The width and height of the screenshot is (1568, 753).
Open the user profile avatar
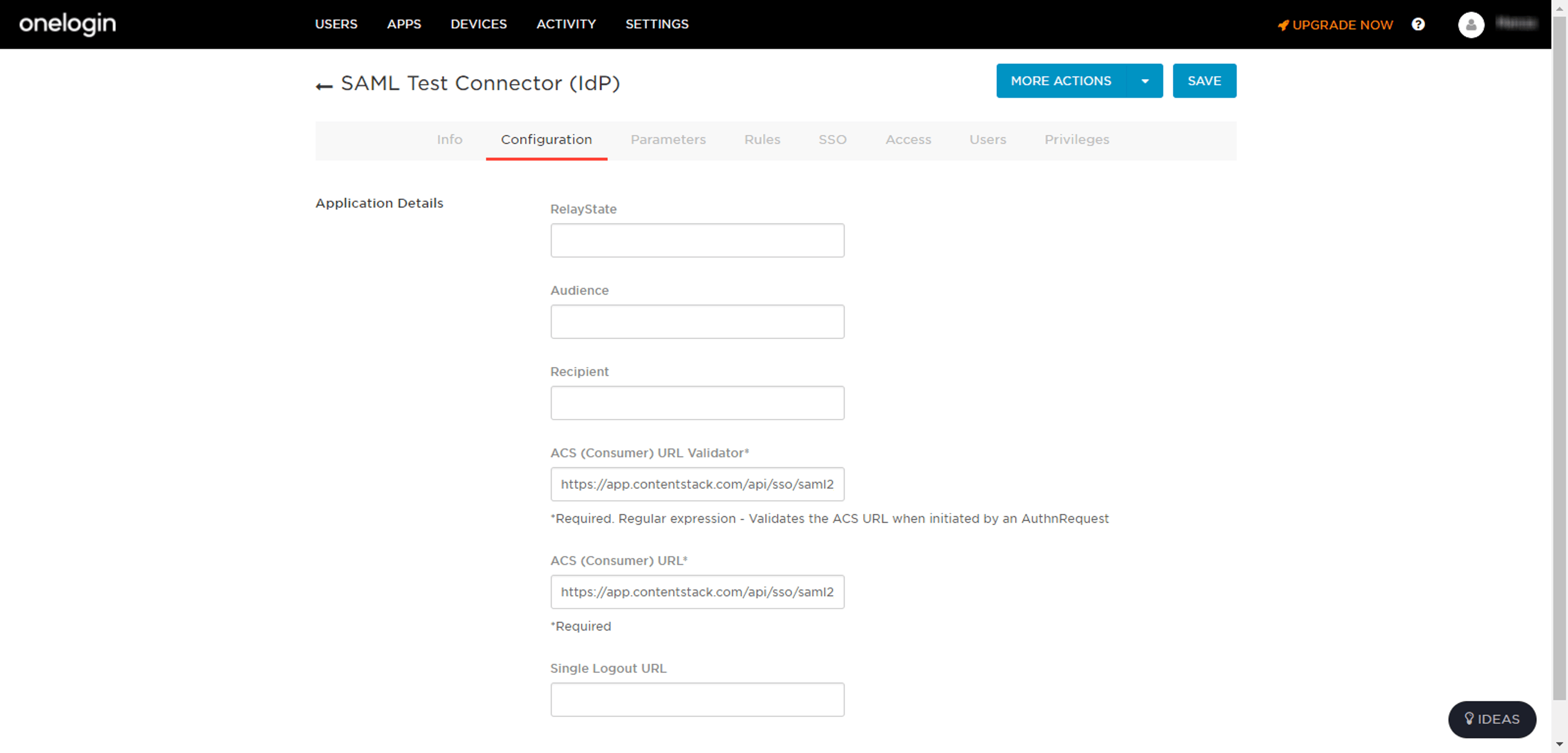click(1470, 25)
